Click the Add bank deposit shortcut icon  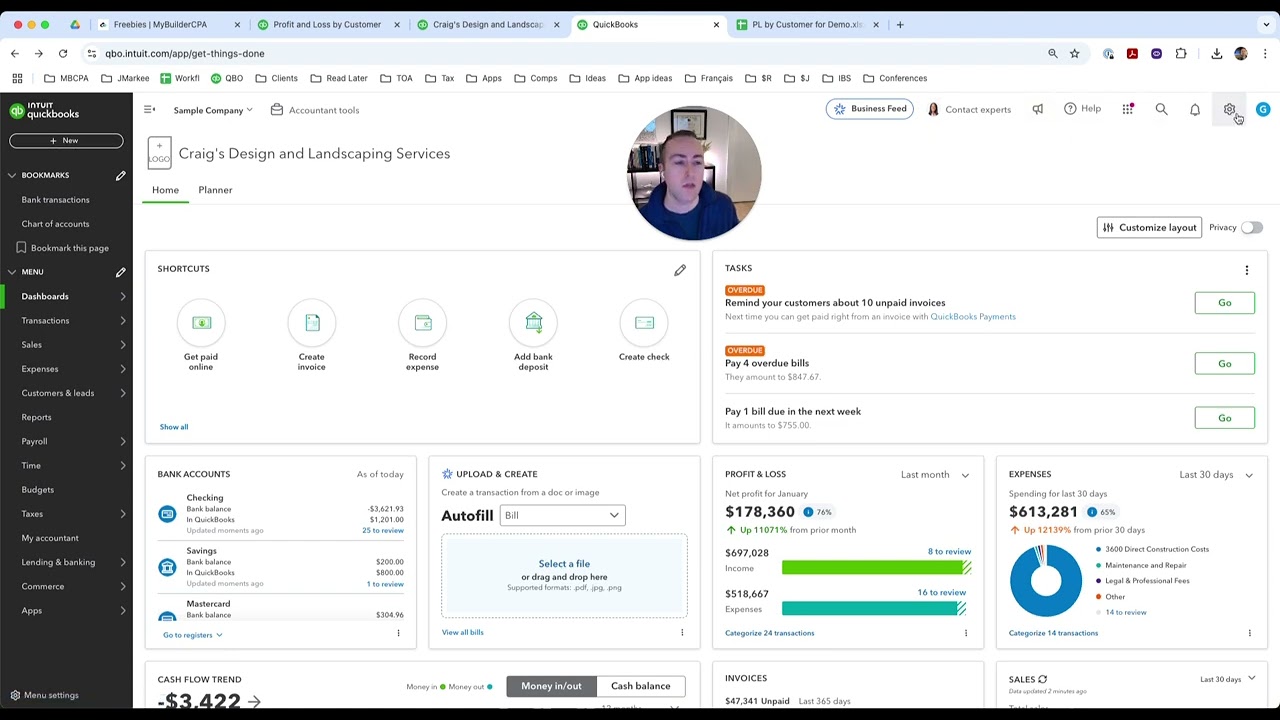(533, 323)
